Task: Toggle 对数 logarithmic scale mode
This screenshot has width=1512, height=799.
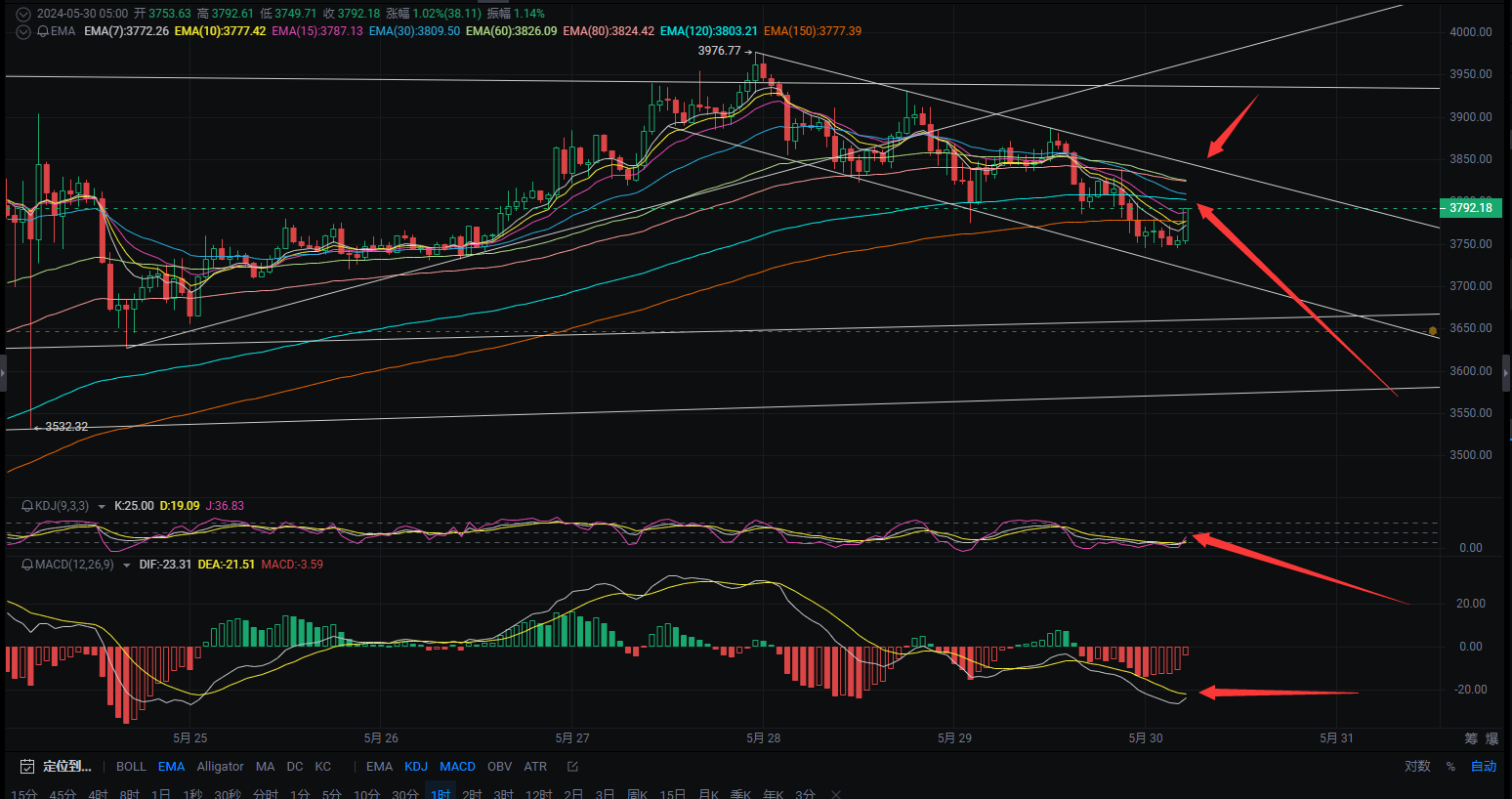Action: [1417, 767]
